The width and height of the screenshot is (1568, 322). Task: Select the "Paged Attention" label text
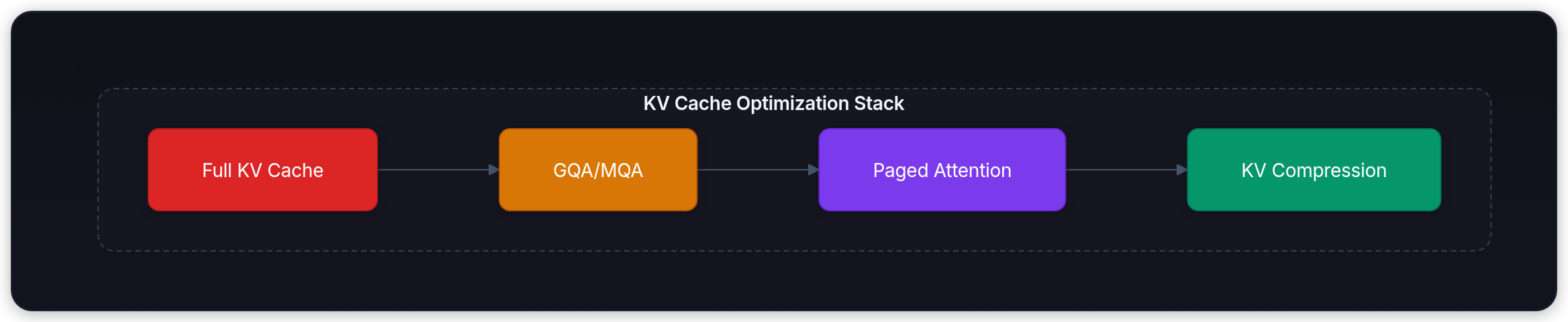click(x=942, y=170)
